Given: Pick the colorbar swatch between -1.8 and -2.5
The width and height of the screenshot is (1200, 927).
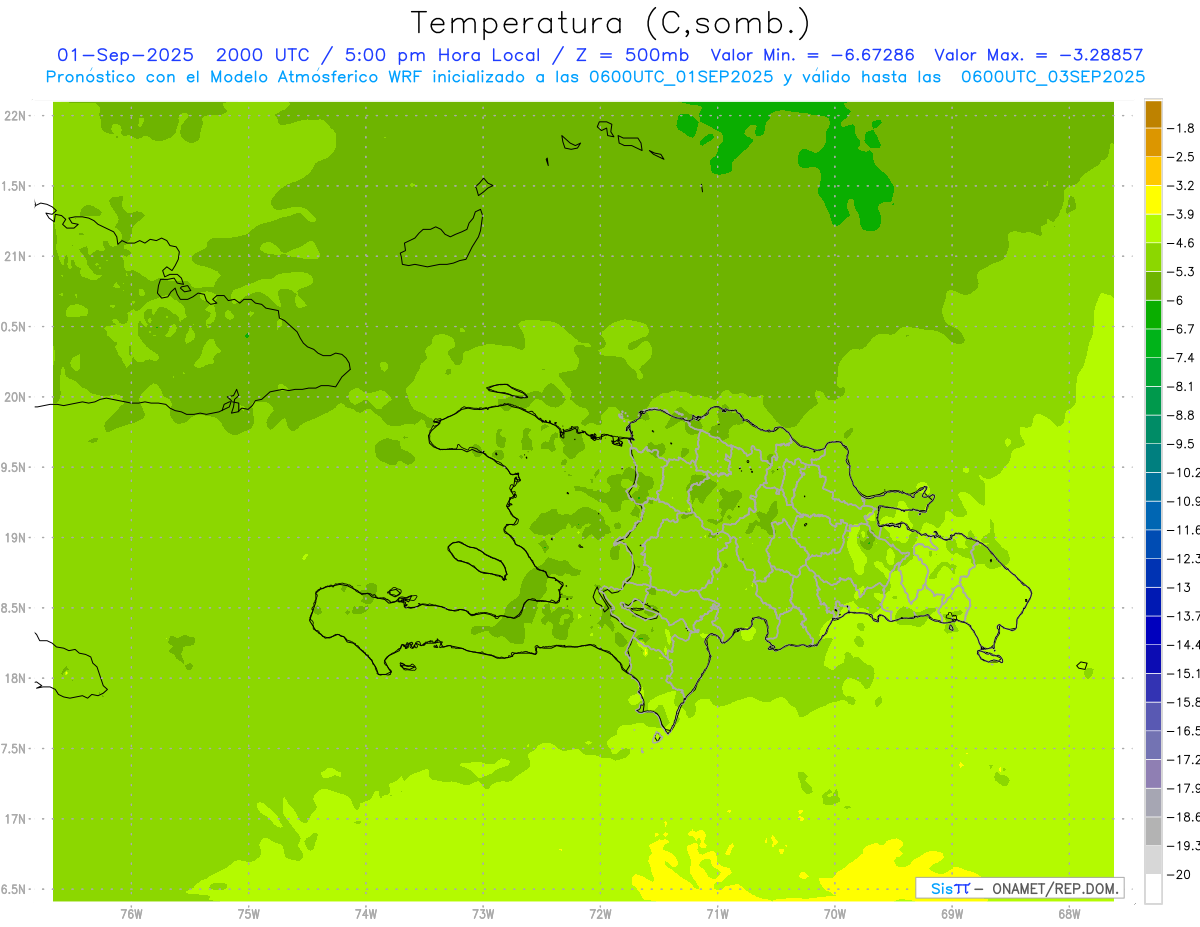Looking at the screenshot, I should 1153,142.
